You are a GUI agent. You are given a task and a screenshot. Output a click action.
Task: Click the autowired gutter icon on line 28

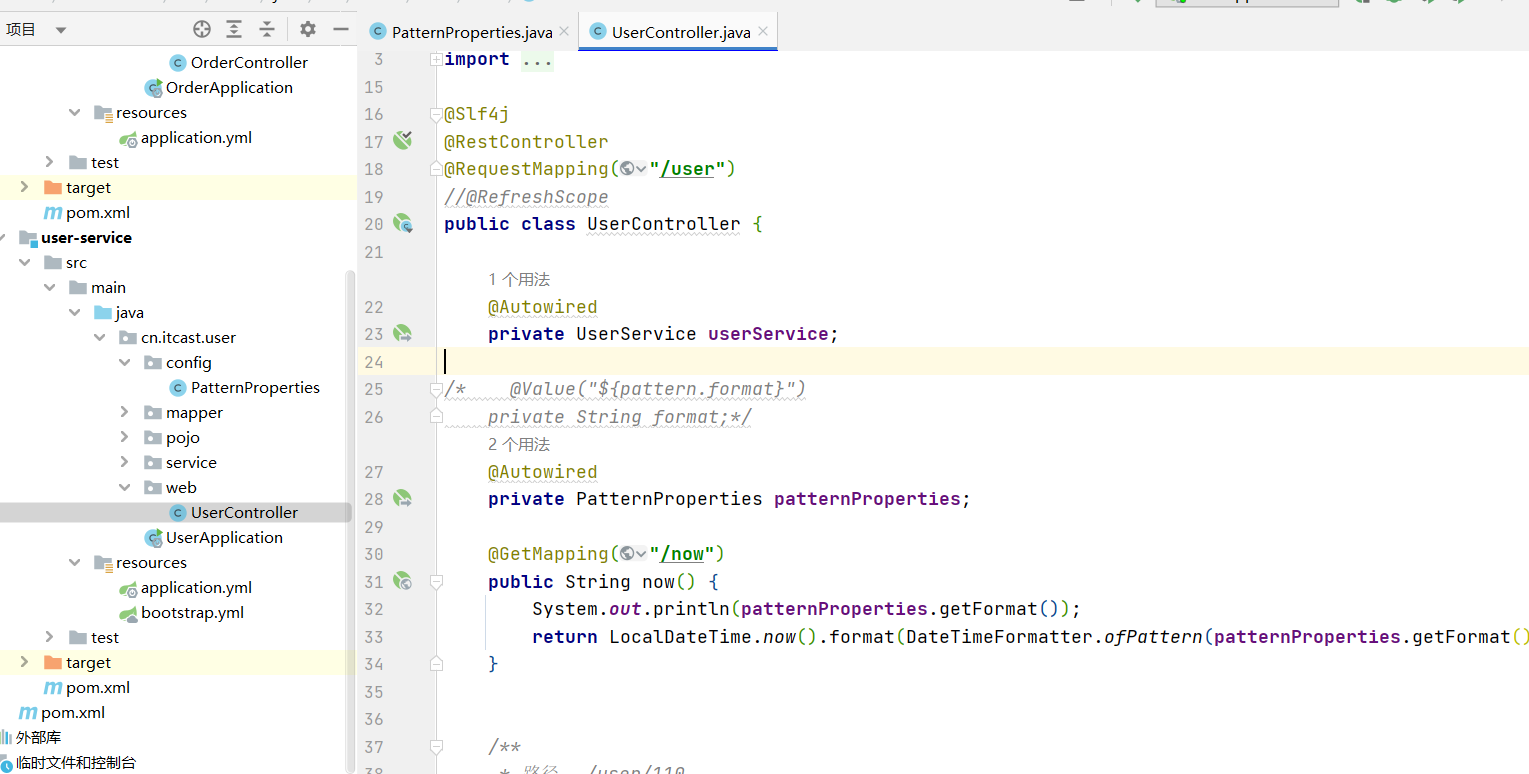[x=402, y=498]
